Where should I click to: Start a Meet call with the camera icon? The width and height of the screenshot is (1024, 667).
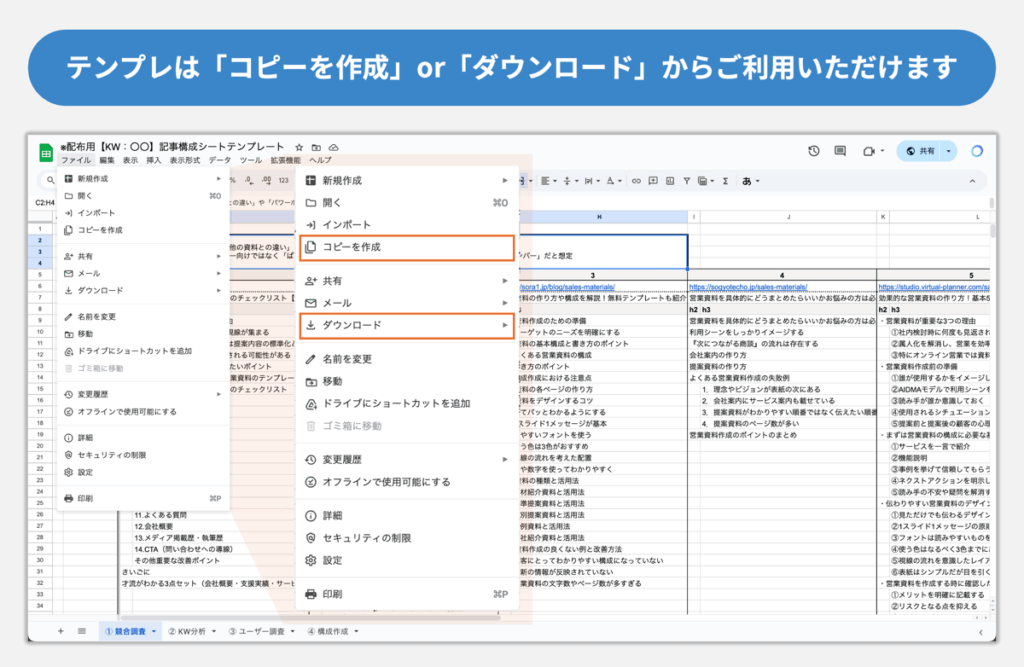pyautogui.click(x=868, y=151)
